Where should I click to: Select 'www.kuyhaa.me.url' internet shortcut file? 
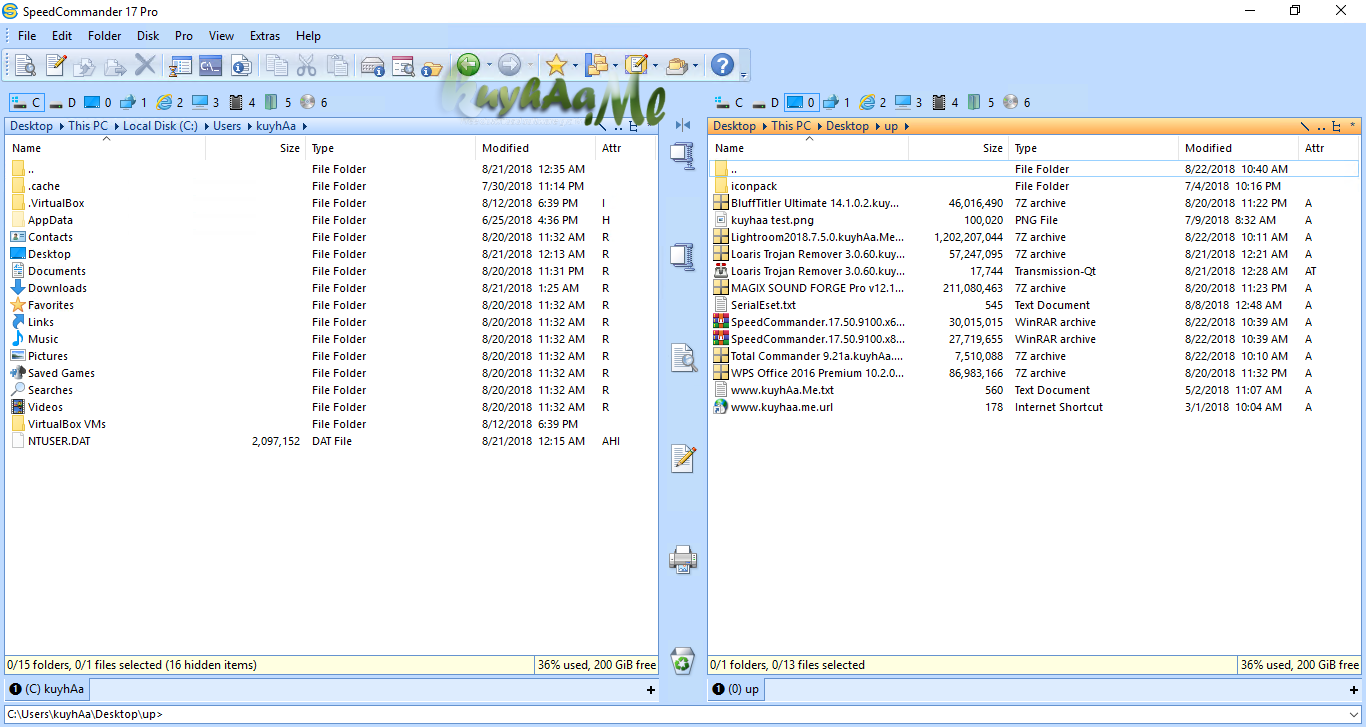pos(781,407)
